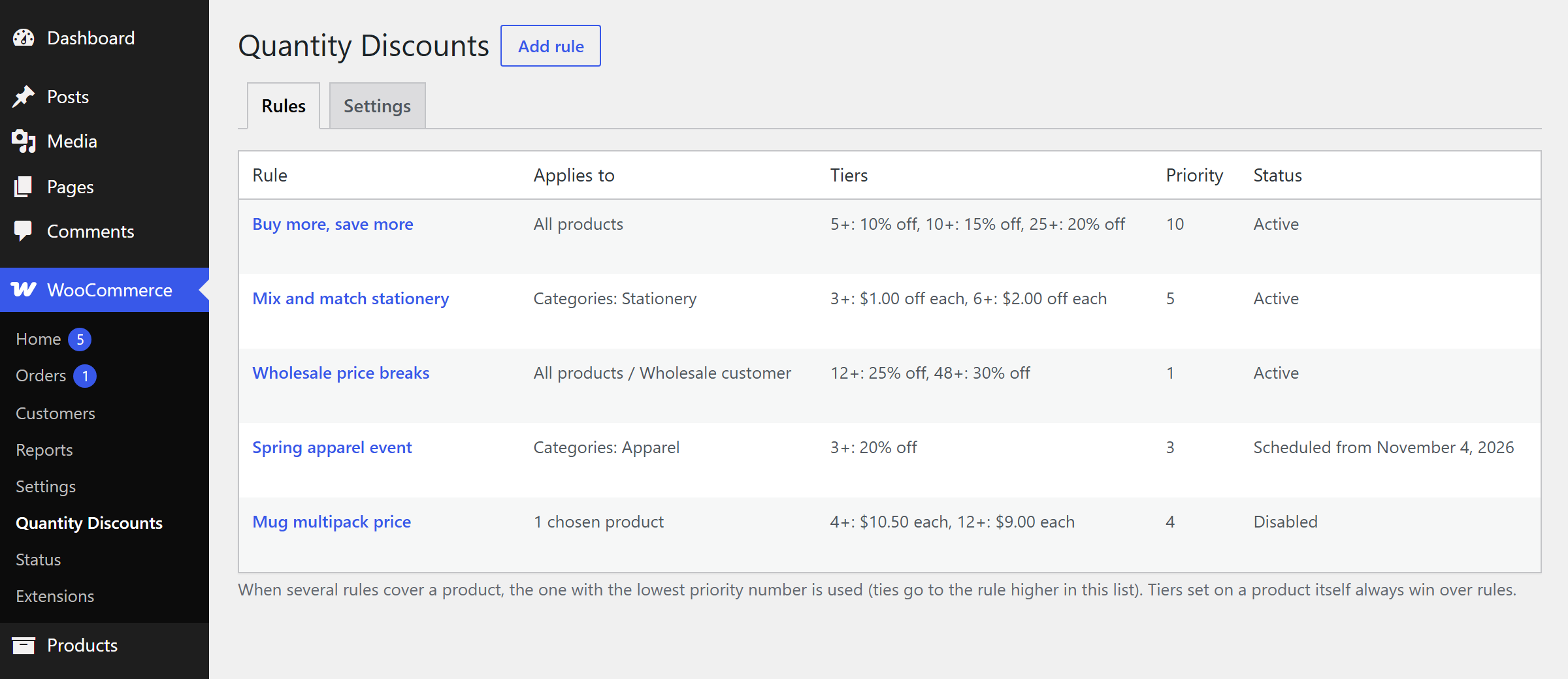Open the Comments menu item
The width and height of the screenshot is (1568, 679).
pos(105,231)
